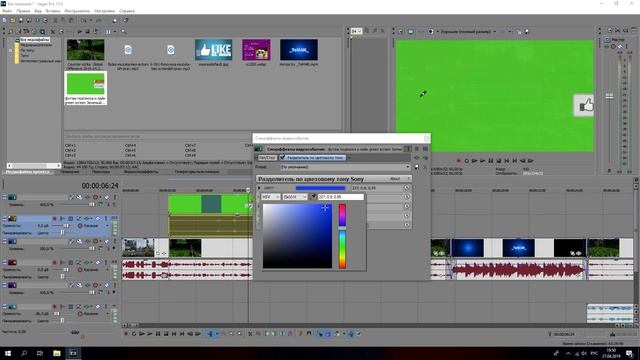
Task: Select the eyedropper in color picker
Action: (x=313, y=197)
